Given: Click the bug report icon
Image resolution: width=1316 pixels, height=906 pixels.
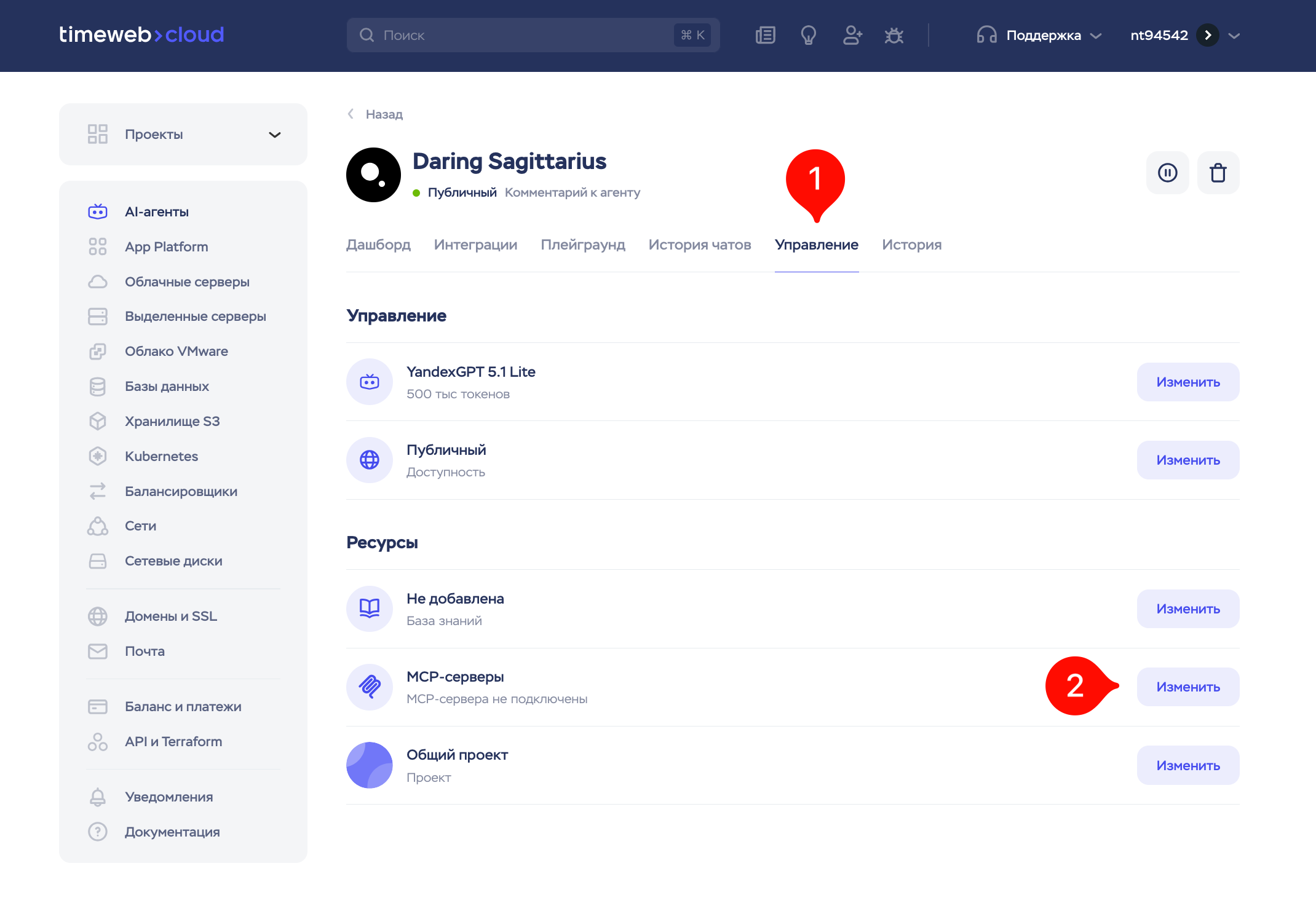Looking at the screenshot, I should [894, 35].
